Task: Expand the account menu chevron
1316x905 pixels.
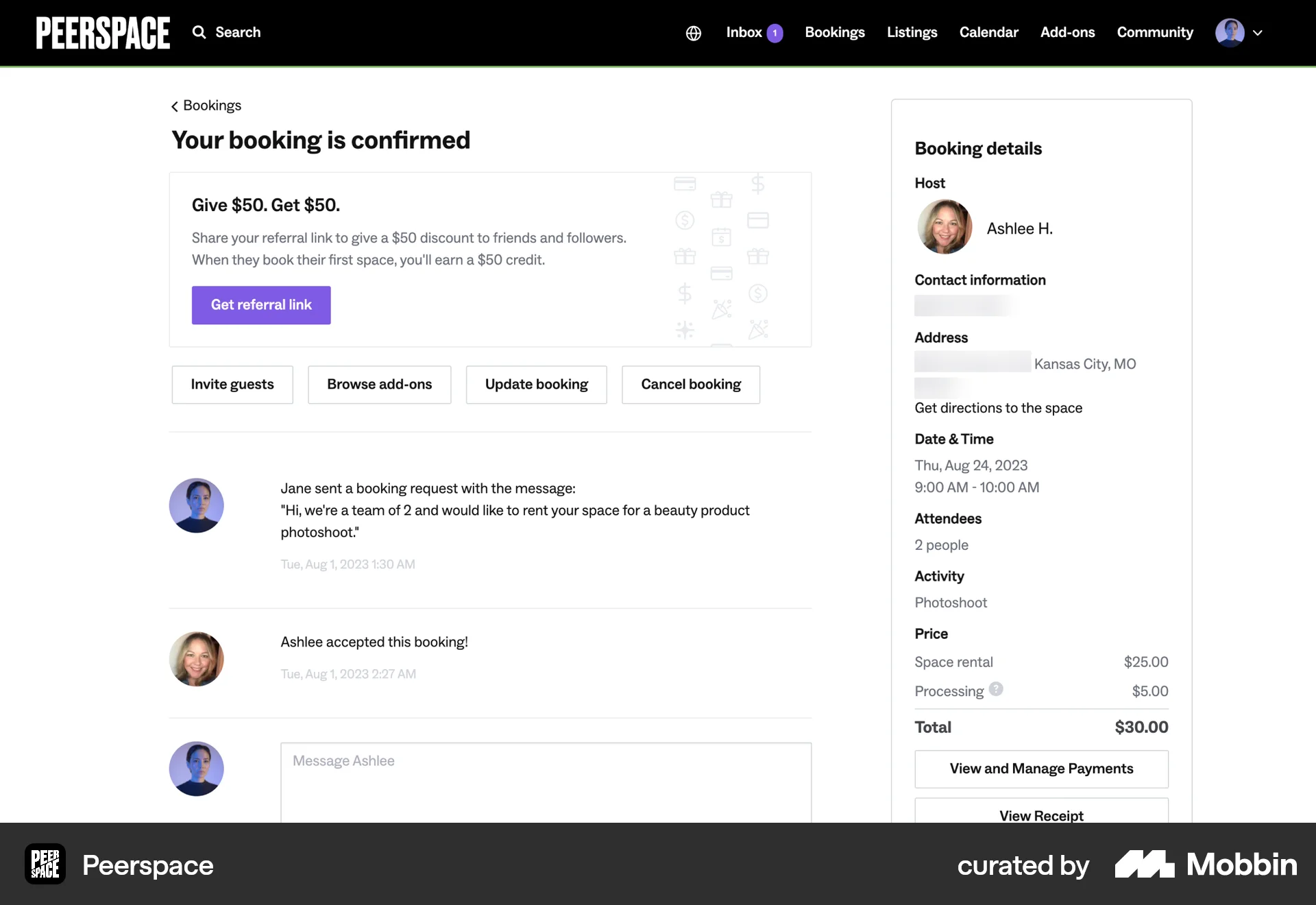Action: 1258,33
